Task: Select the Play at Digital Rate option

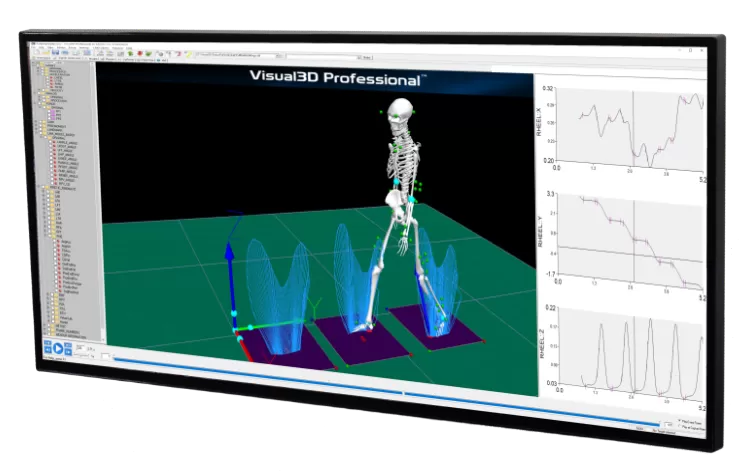Action: coord(691,427)
